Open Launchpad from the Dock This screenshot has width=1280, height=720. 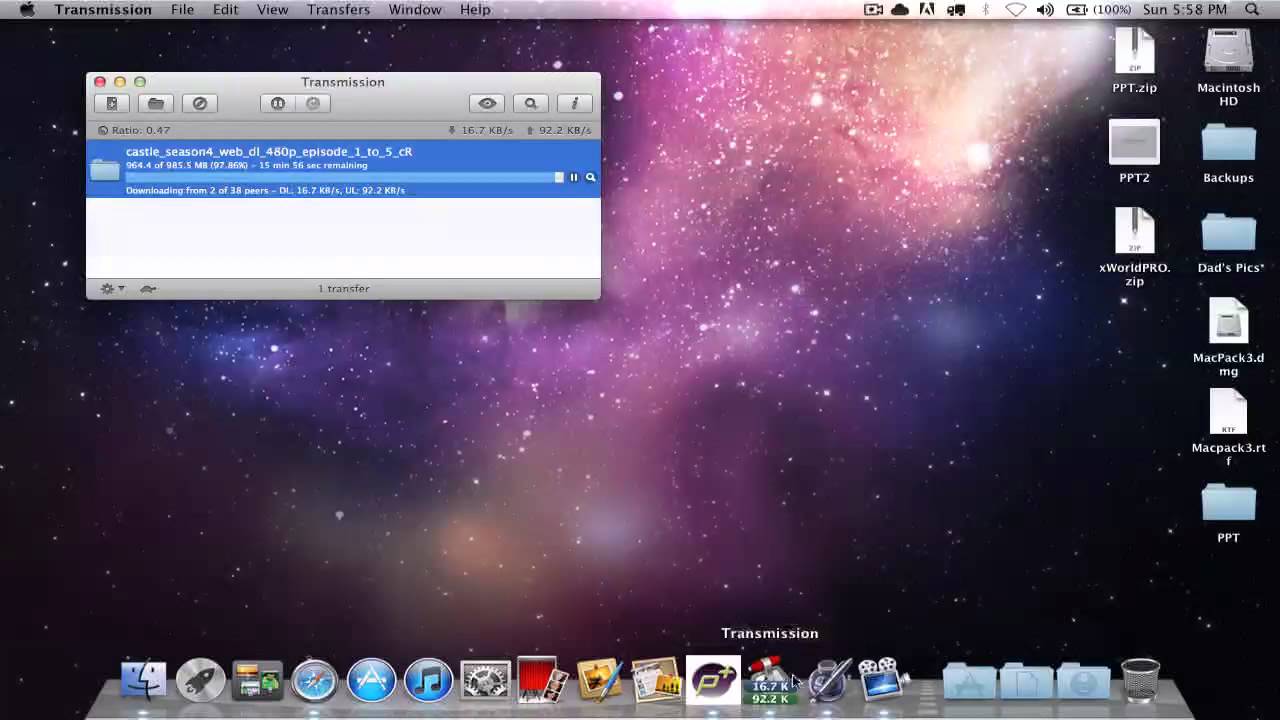[201, 680]
